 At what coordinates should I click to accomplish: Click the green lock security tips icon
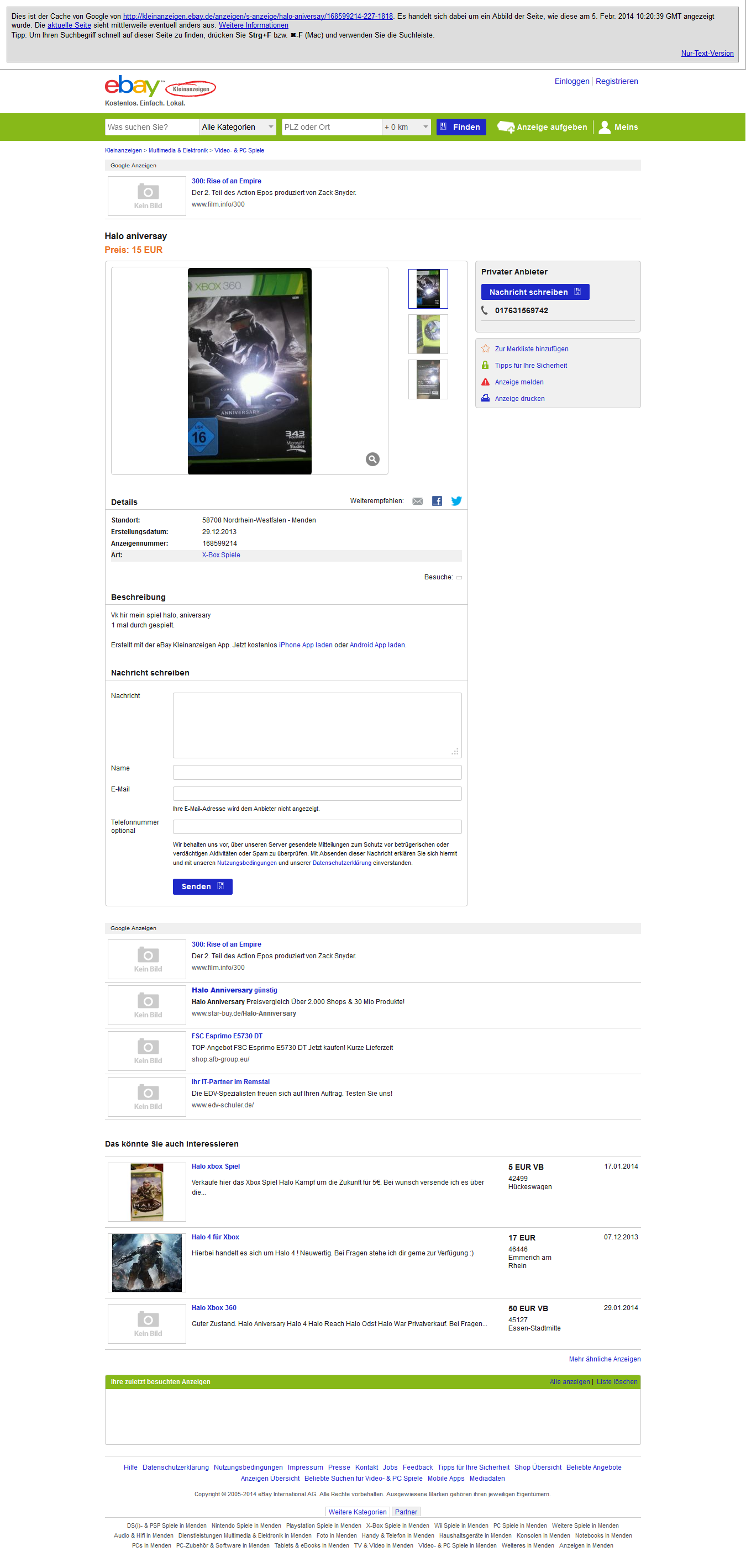pos(485,365)
